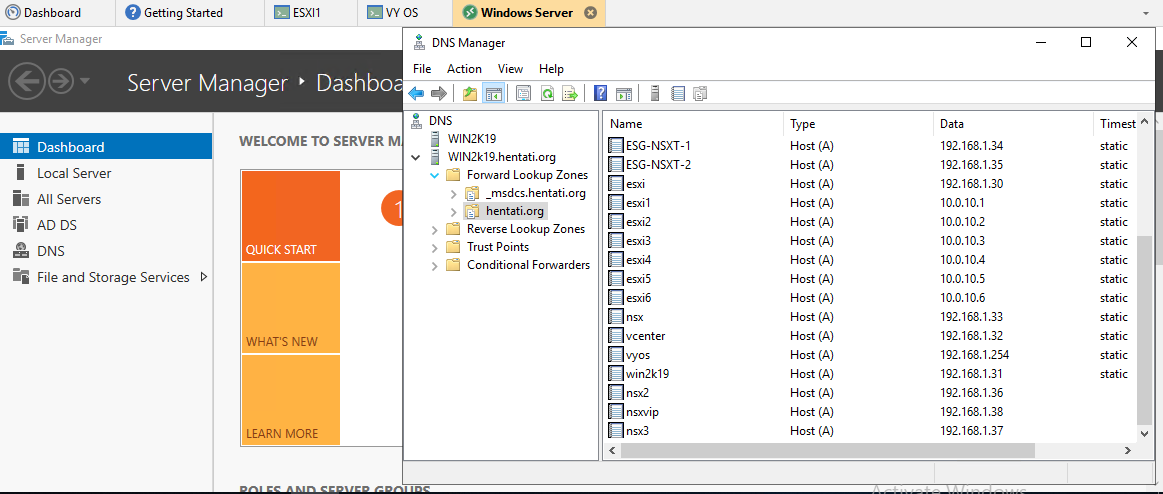
Task: Click the WHAT'S NEW tile in Server Manager
Action: point(292,308)
